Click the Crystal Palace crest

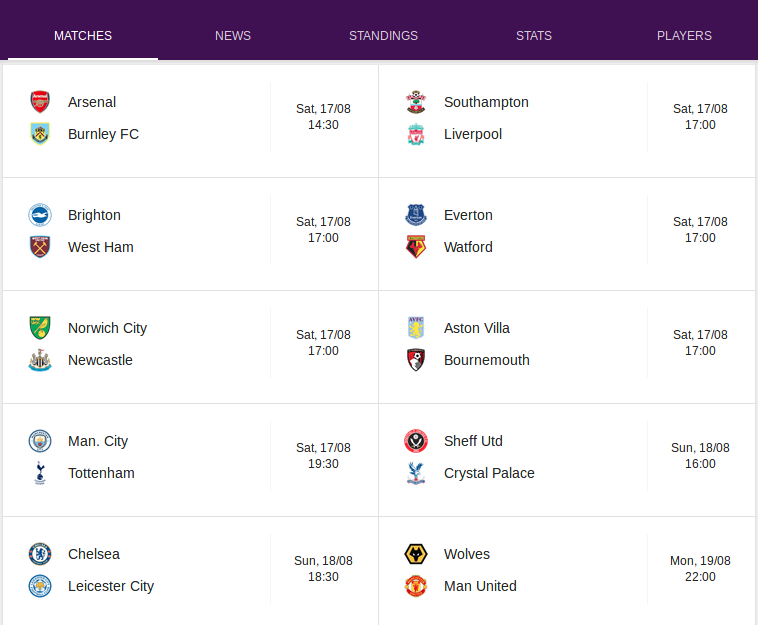(416, 473)
